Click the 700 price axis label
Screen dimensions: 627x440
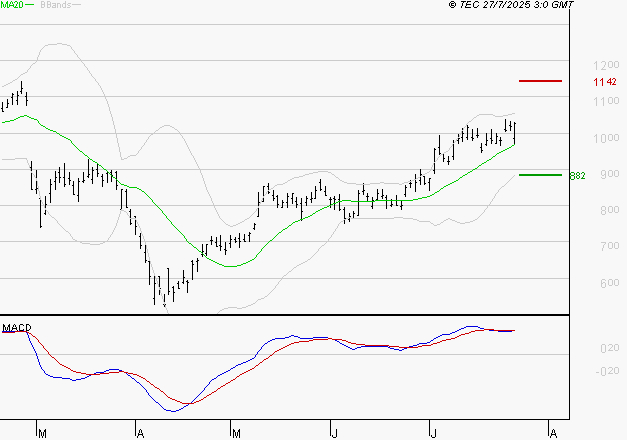[610, 246]
